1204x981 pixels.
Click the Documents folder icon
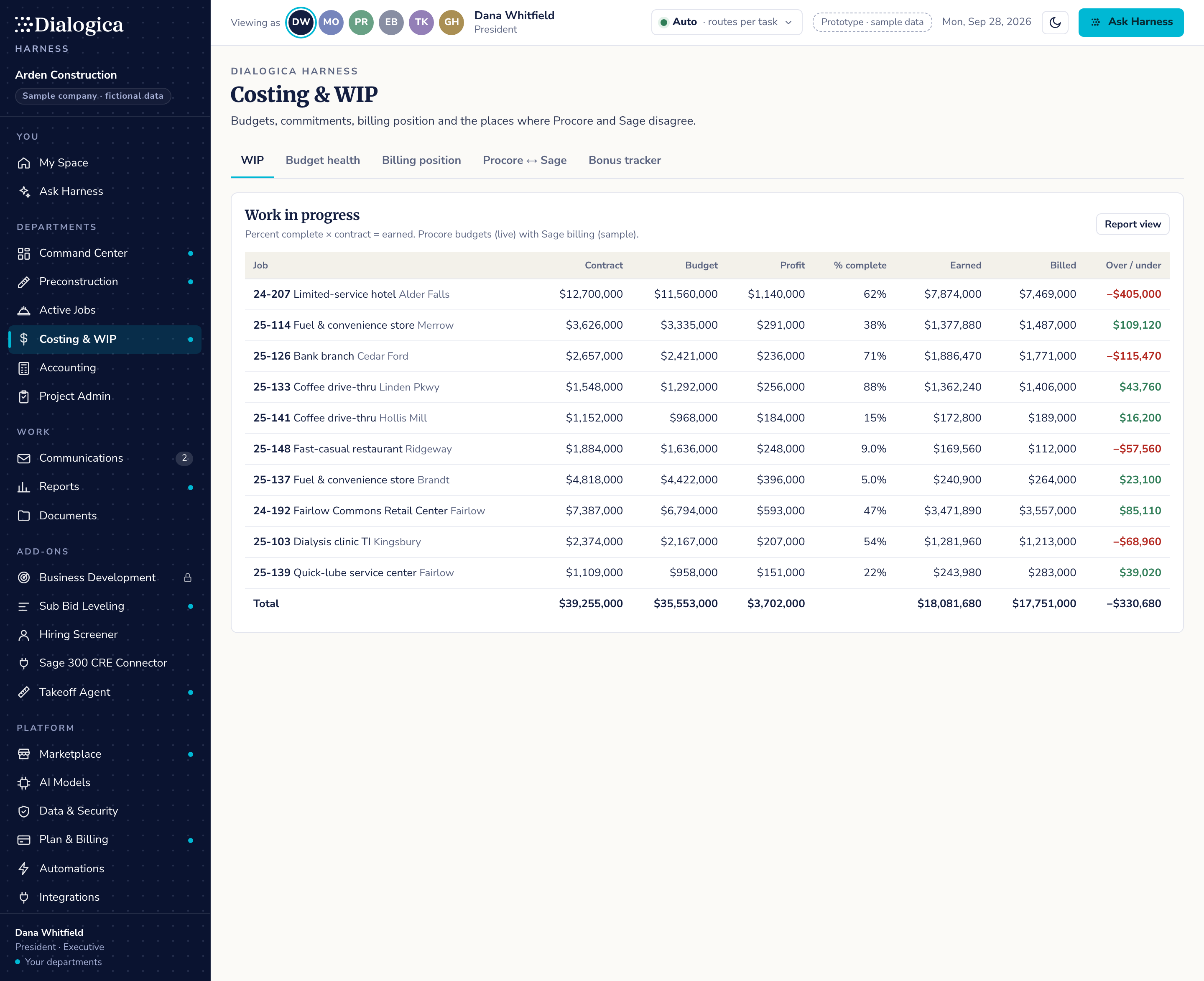[x=24, y=516]
